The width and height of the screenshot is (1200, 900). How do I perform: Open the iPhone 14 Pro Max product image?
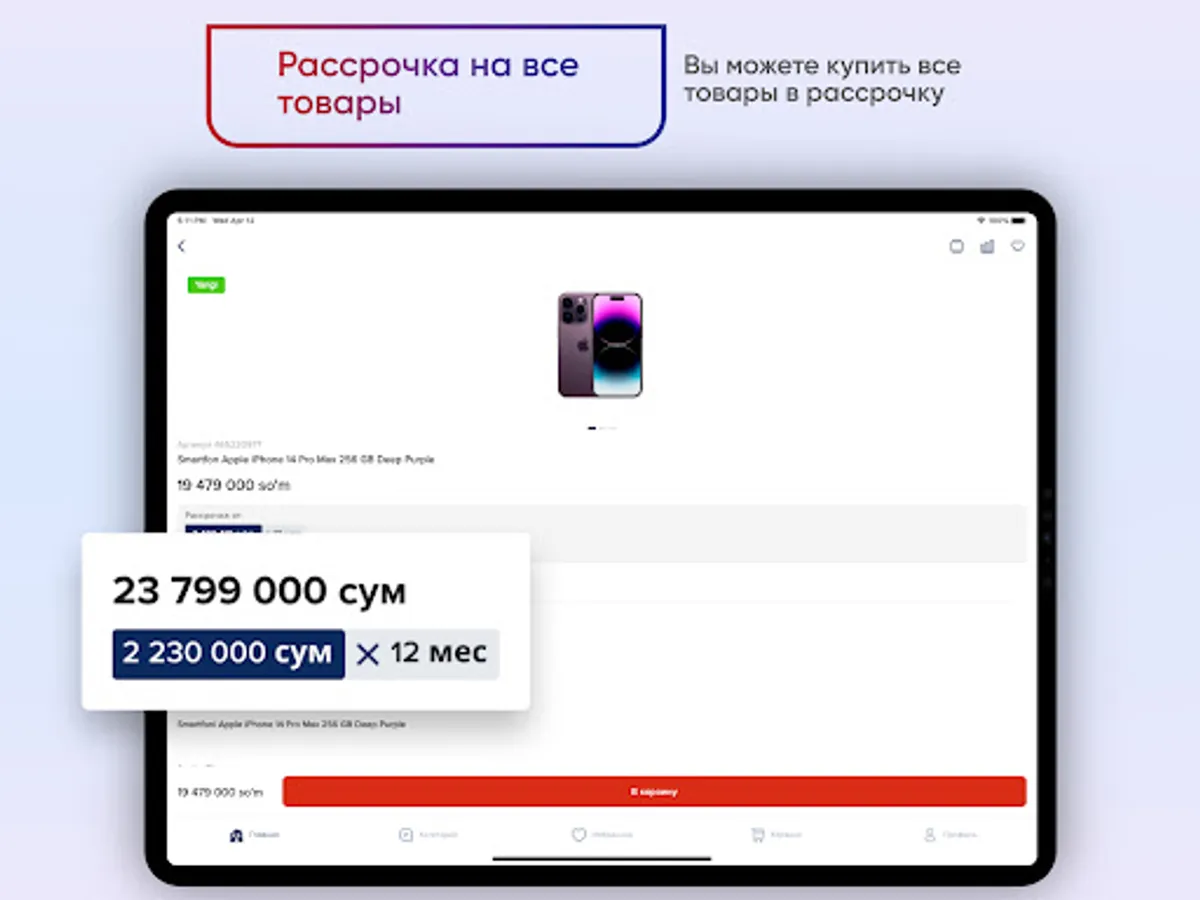tap(600, 344)
